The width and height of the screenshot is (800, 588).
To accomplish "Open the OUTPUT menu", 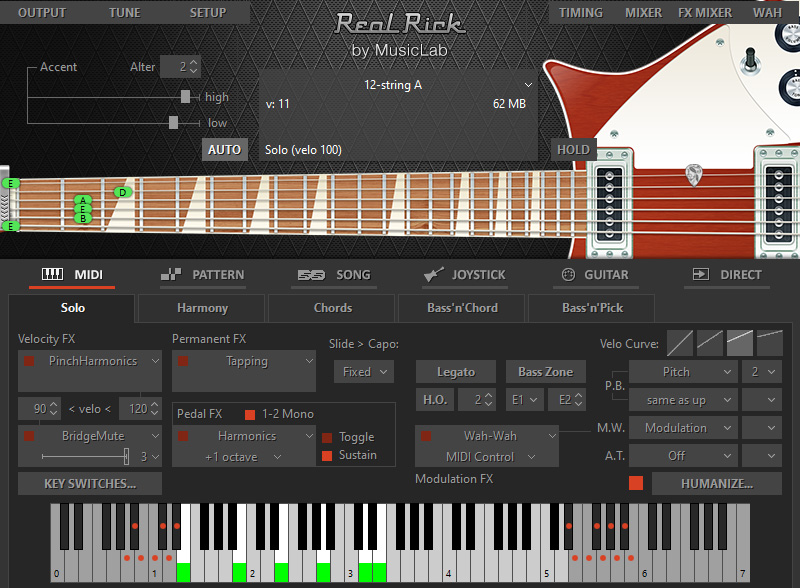I will tap(42, 13).
